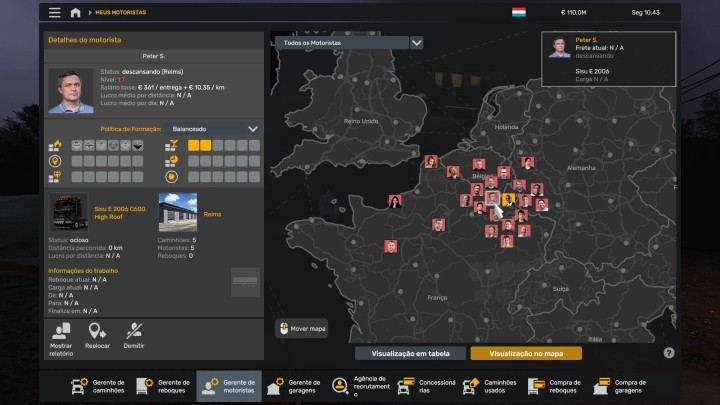This screenshot has height=405, width=720.
Task: Open the hamburger main menu
Action: [55, 12]
